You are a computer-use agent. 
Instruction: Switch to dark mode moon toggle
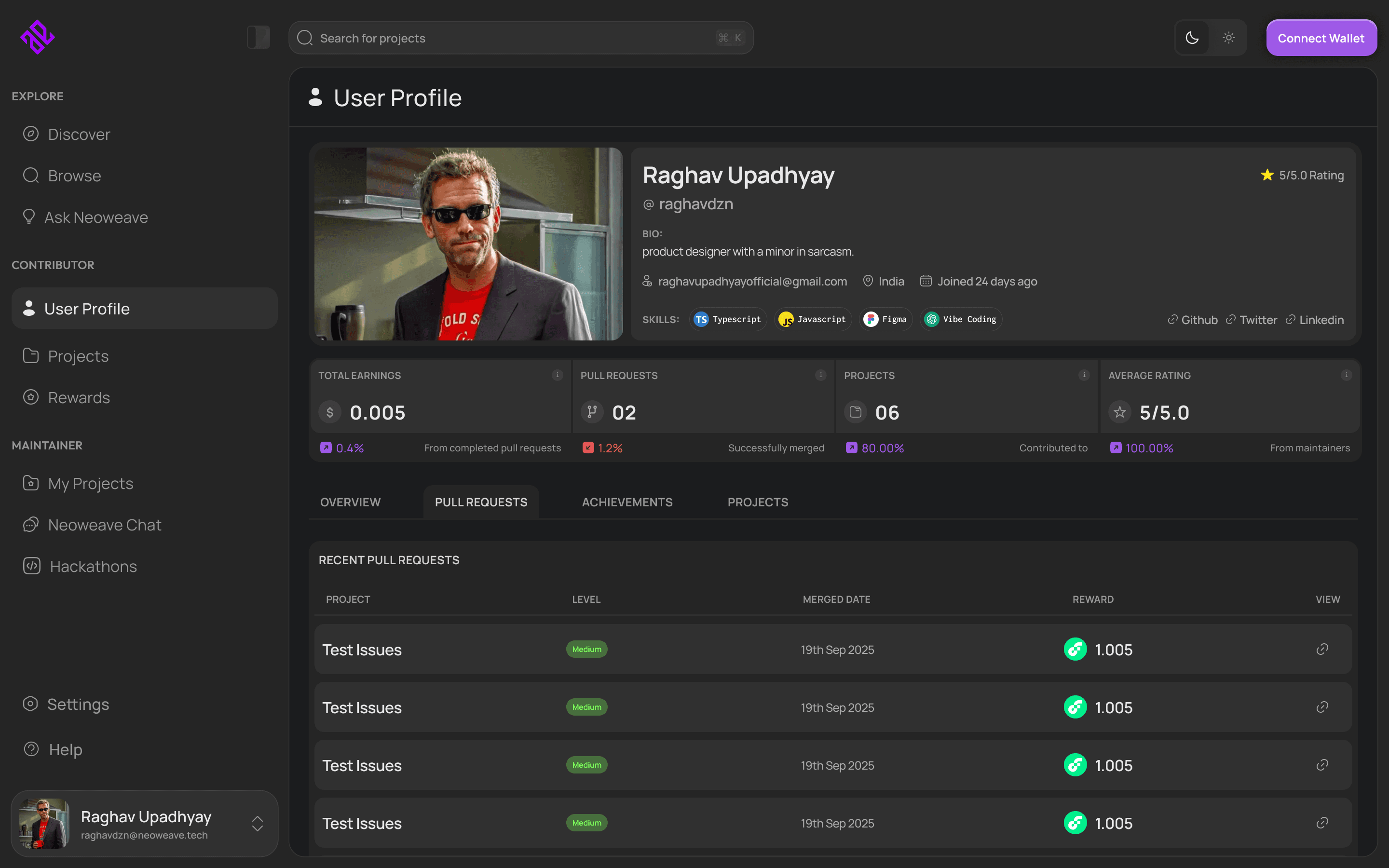[1192, 38]
